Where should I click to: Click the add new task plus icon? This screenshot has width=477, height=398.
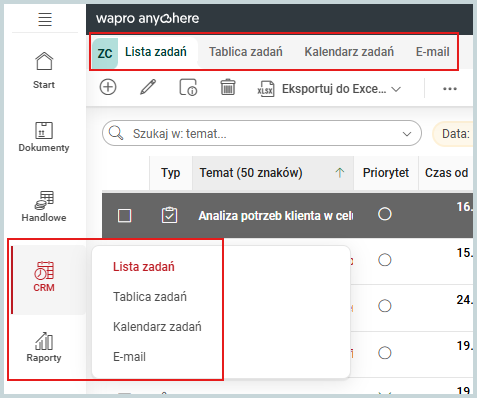point(108,88)
